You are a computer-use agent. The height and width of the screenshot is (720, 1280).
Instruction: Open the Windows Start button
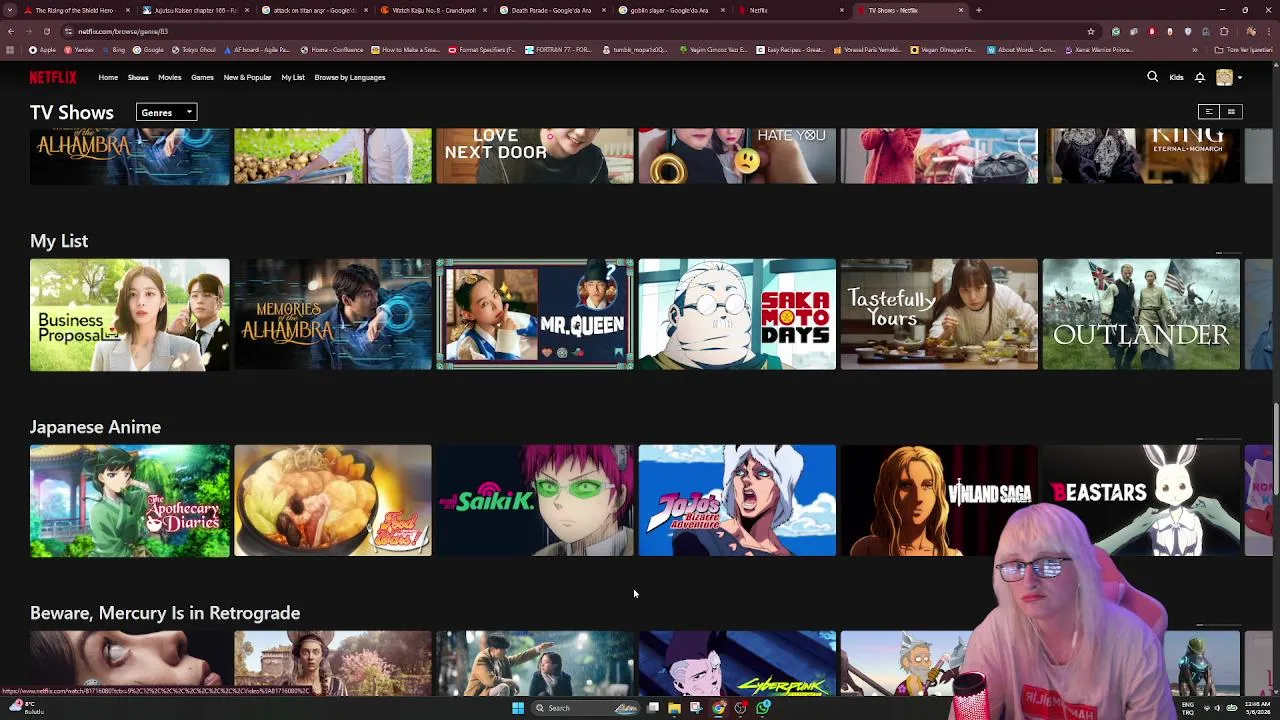518,708
